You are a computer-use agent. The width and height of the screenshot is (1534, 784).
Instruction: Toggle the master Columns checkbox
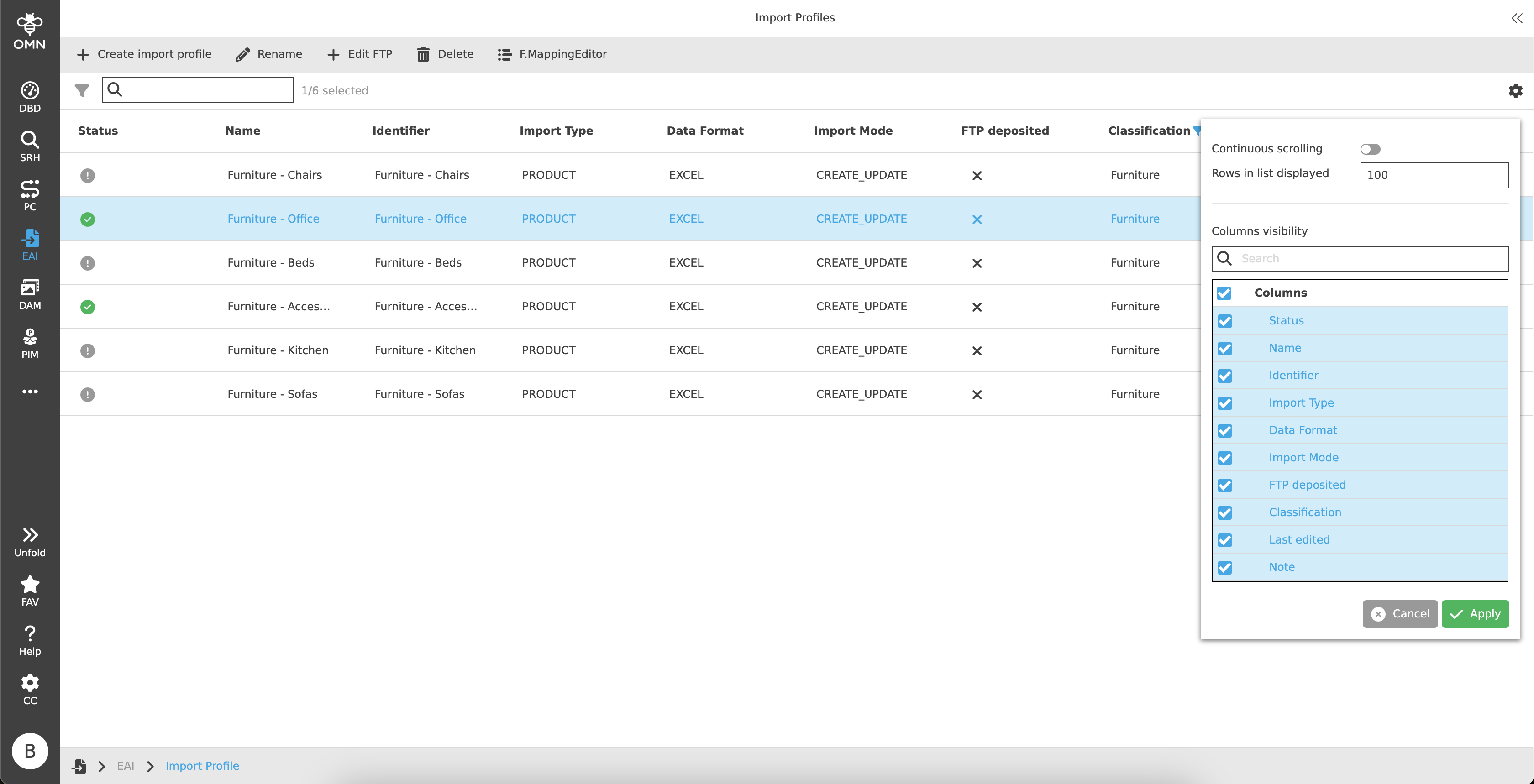click(1224, 293)
